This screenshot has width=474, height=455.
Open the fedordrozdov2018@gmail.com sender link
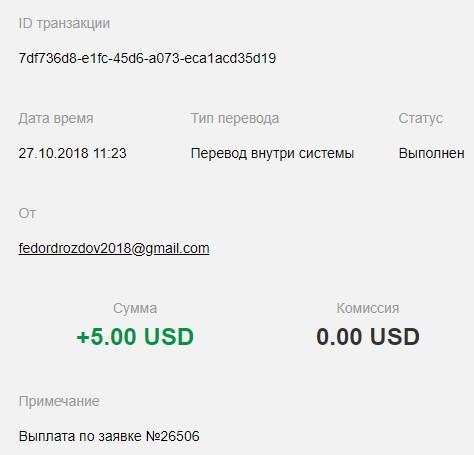(x=114, y=248)
